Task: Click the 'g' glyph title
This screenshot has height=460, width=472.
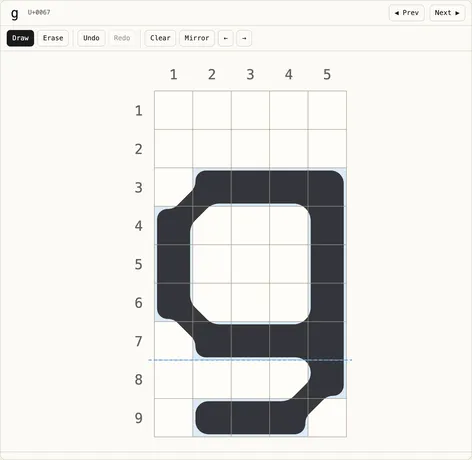Action: click(14, 13)
